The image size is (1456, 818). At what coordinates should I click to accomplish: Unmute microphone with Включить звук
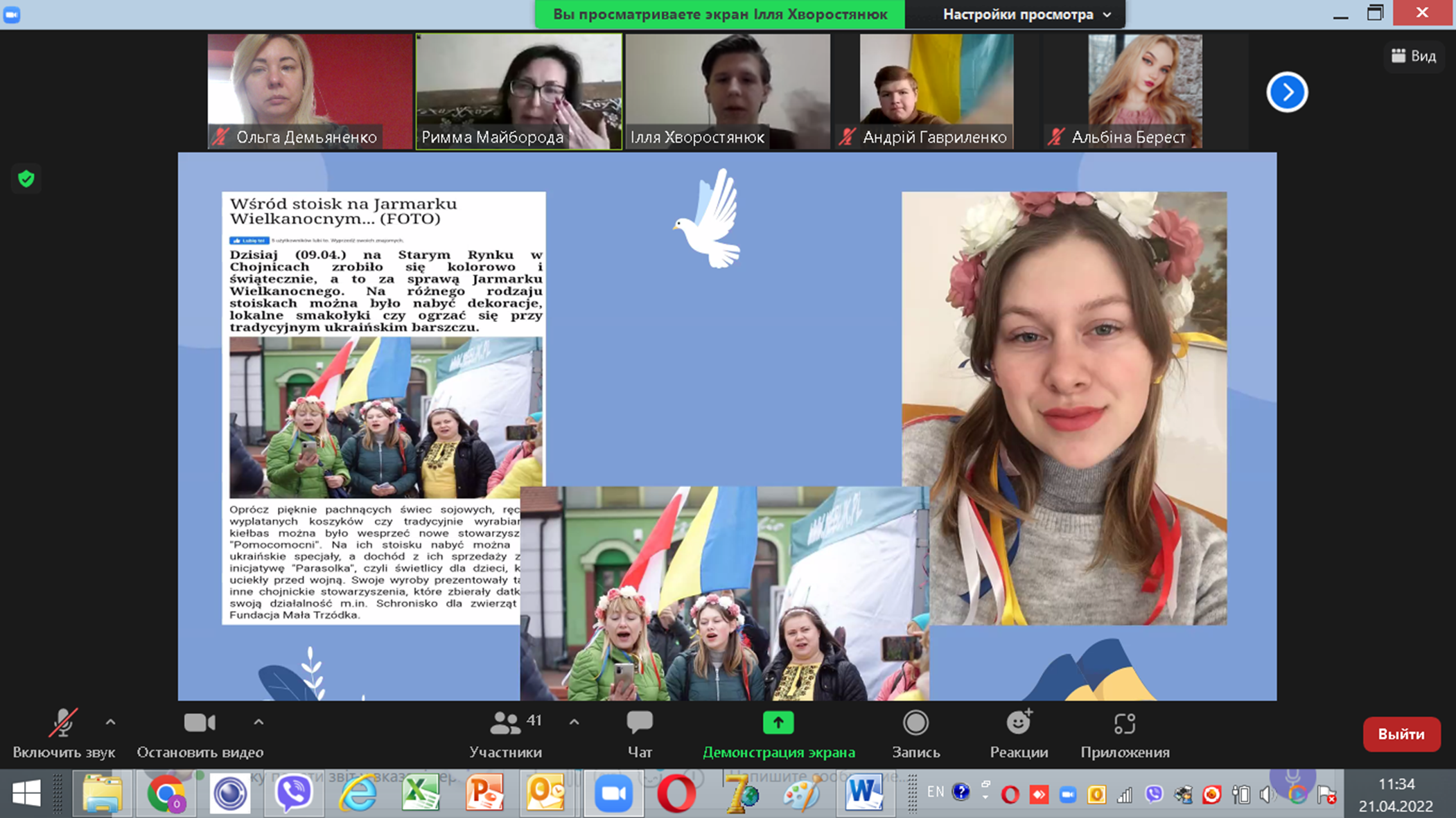[63, 723]
